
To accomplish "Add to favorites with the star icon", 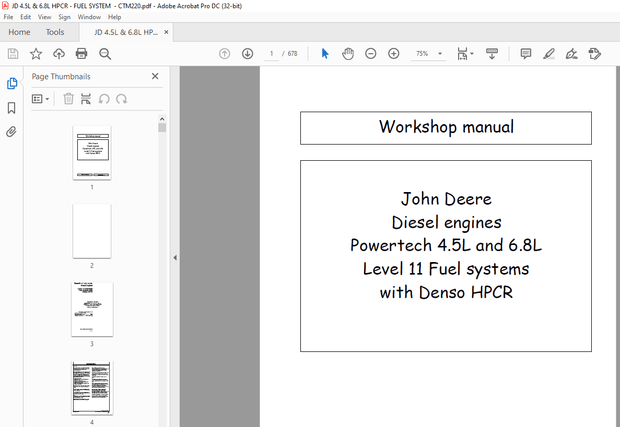I will point(36,53).
